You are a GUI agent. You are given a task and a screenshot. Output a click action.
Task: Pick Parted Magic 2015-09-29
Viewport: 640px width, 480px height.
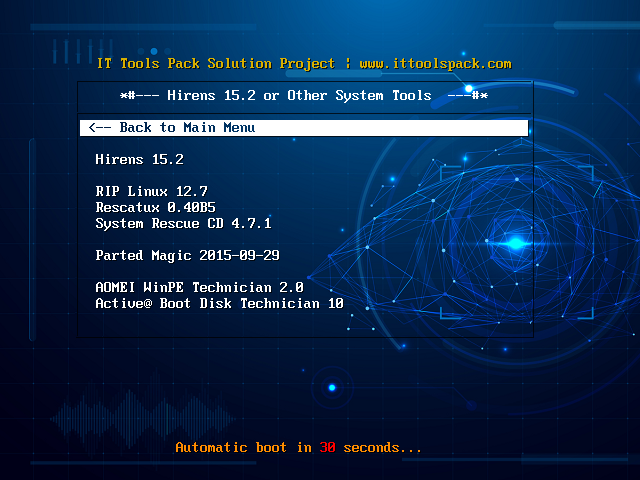pos(187,256)
